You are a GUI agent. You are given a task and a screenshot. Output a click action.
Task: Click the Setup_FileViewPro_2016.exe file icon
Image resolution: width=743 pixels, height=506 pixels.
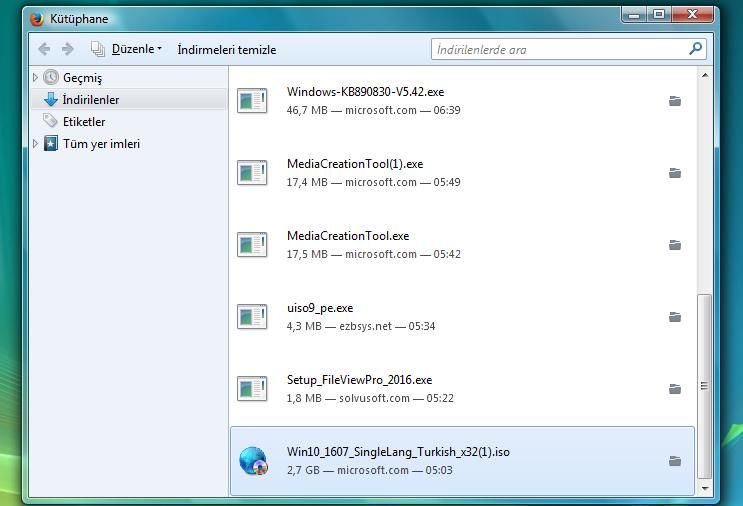252,389
